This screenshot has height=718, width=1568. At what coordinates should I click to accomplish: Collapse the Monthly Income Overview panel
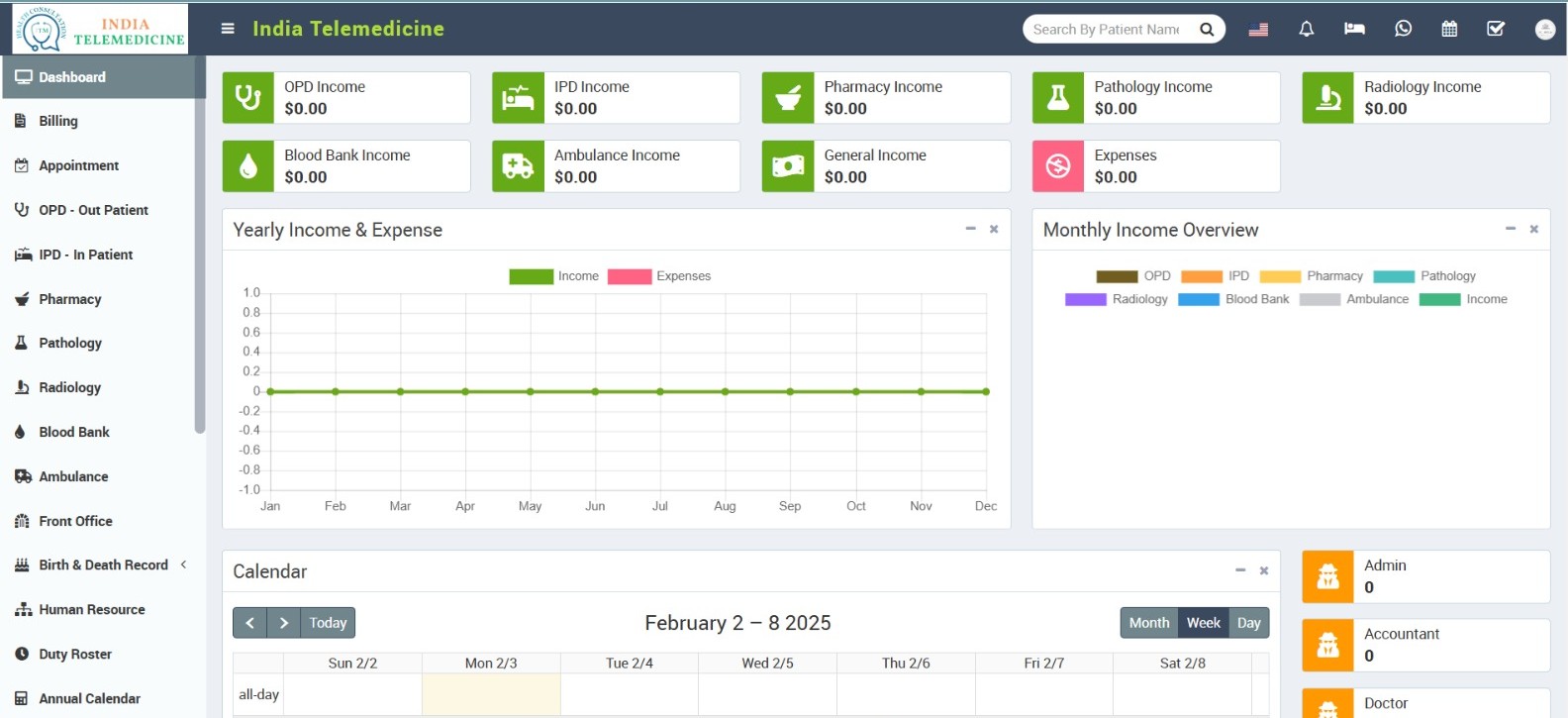(1511, 229)
